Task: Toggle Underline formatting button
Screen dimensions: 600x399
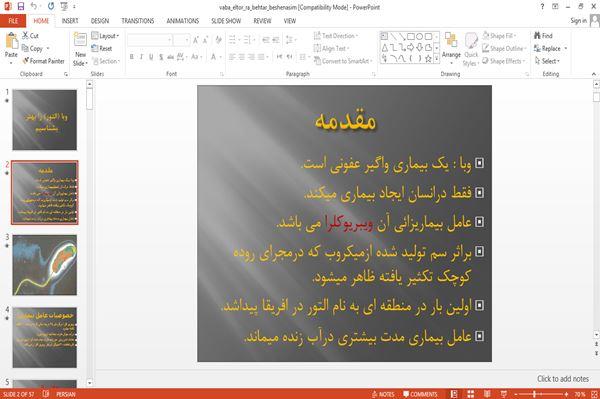Action: pos(151,57)
